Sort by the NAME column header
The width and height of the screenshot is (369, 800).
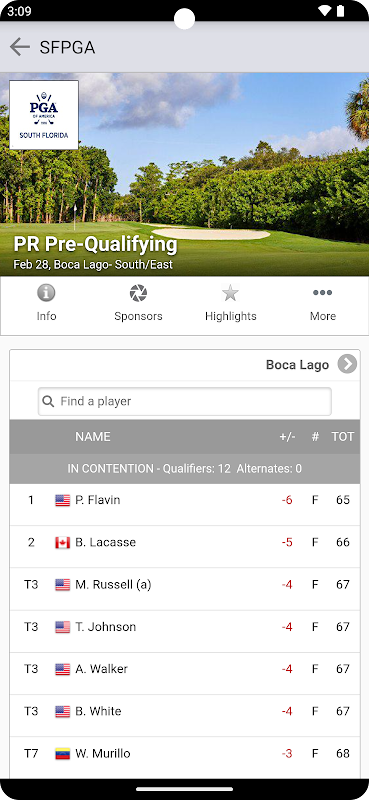[x=93, y=437]
